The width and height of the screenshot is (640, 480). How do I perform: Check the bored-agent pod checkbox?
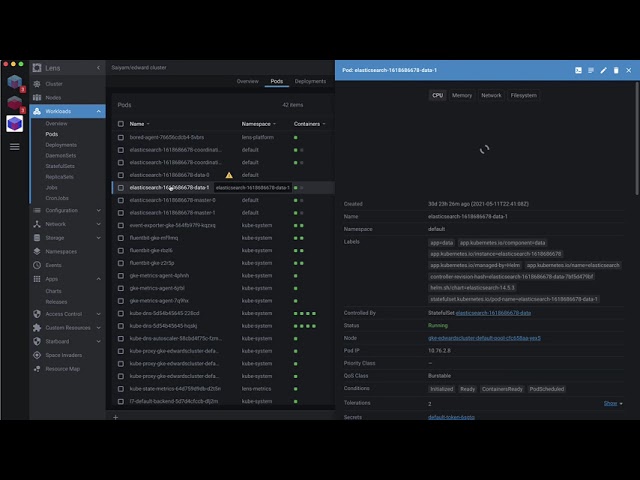[x=121, y=138]
